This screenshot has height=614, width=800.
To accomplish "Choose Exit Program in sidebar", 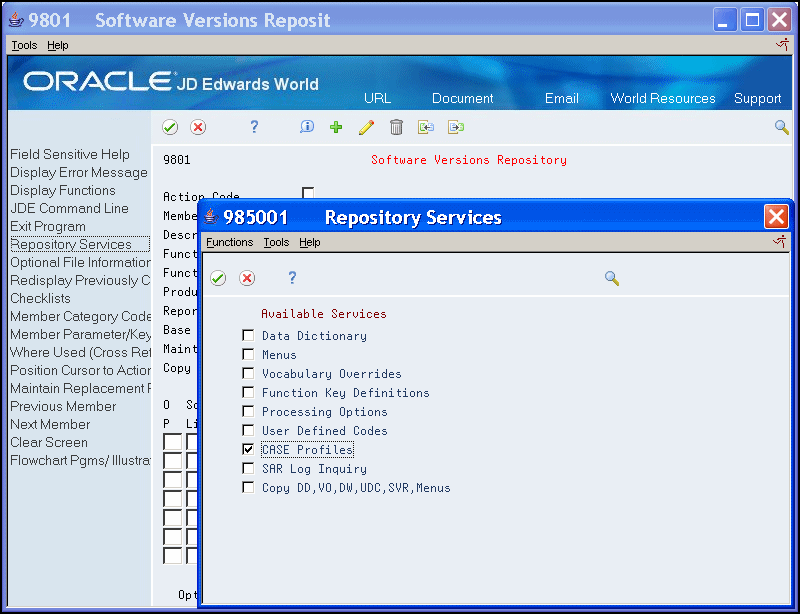I will (48, 226).
